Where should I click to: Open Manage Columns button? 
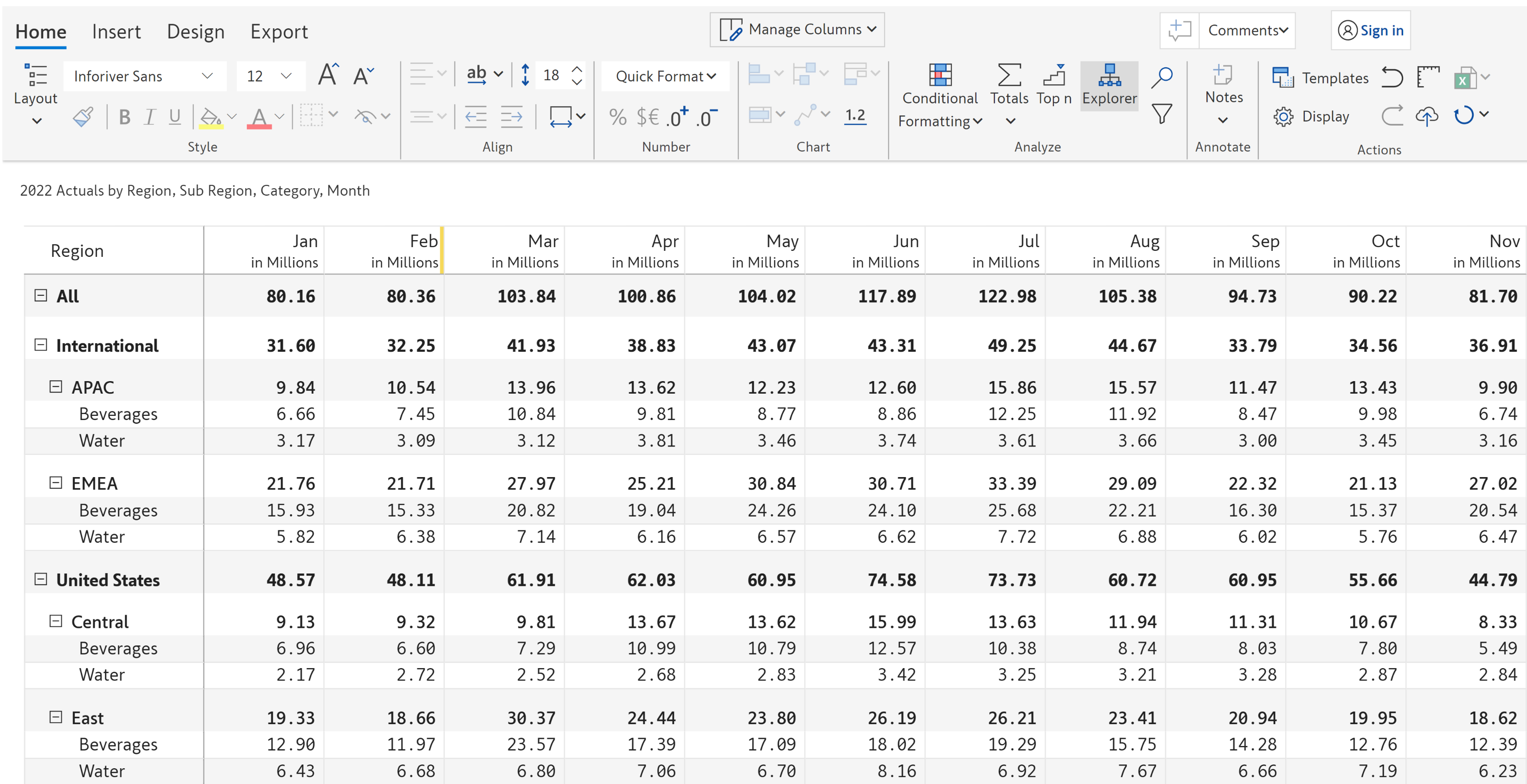[x=797, y=30]
